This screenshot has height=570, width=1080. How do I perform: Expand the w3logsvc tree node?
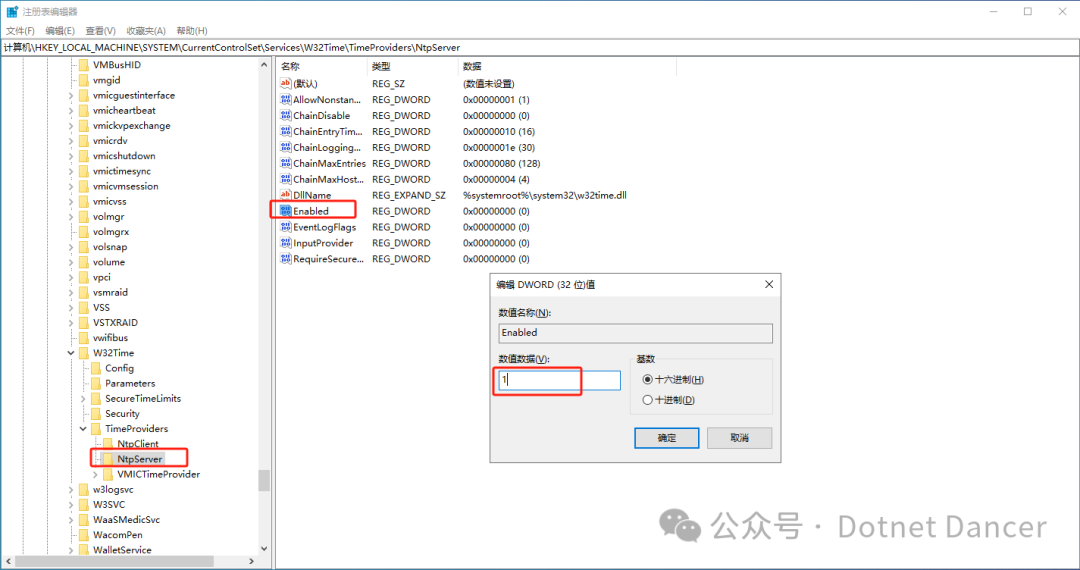[x=71, y=489]
